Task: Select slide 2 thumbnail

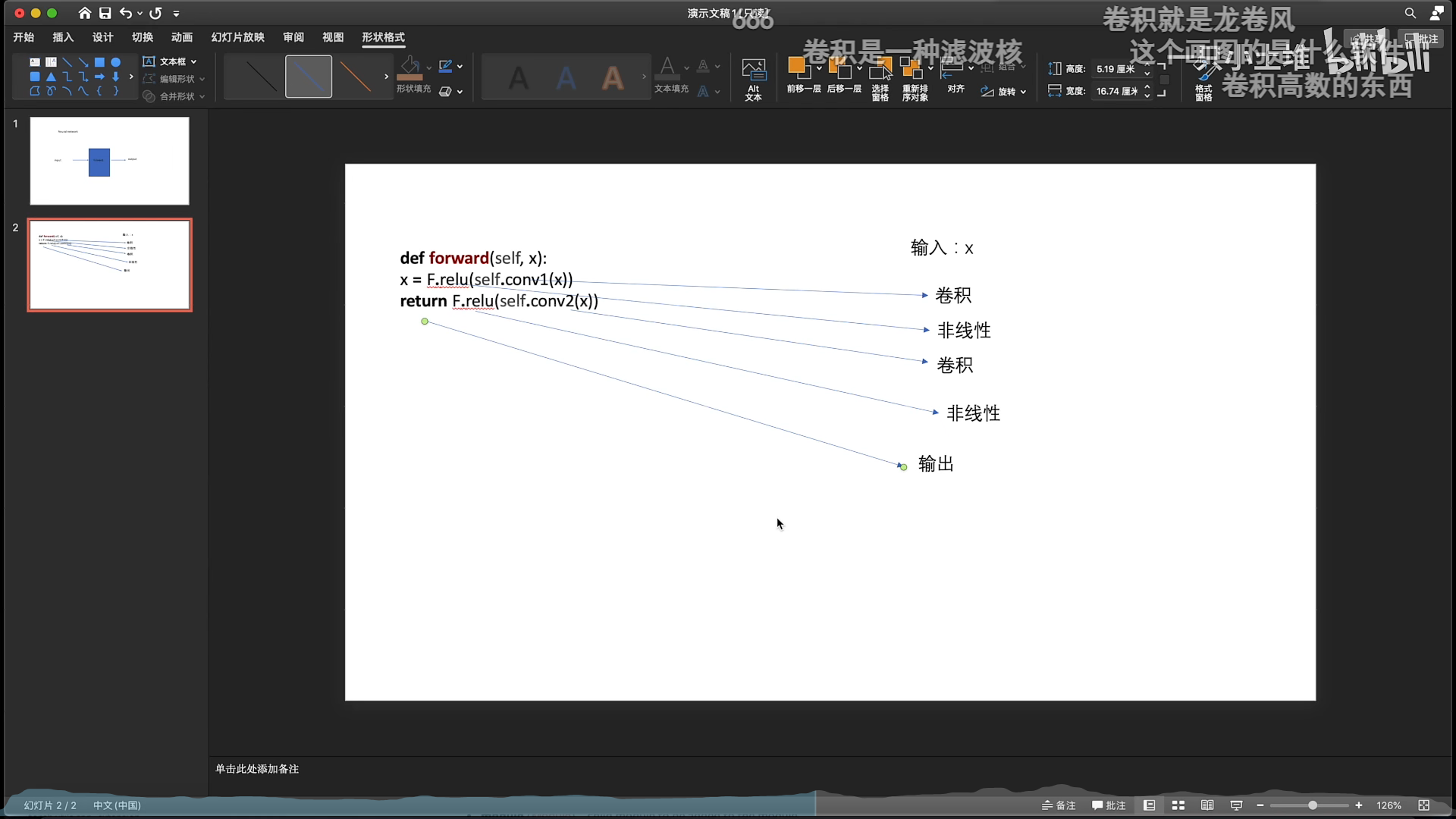Action: click(109, 265)
